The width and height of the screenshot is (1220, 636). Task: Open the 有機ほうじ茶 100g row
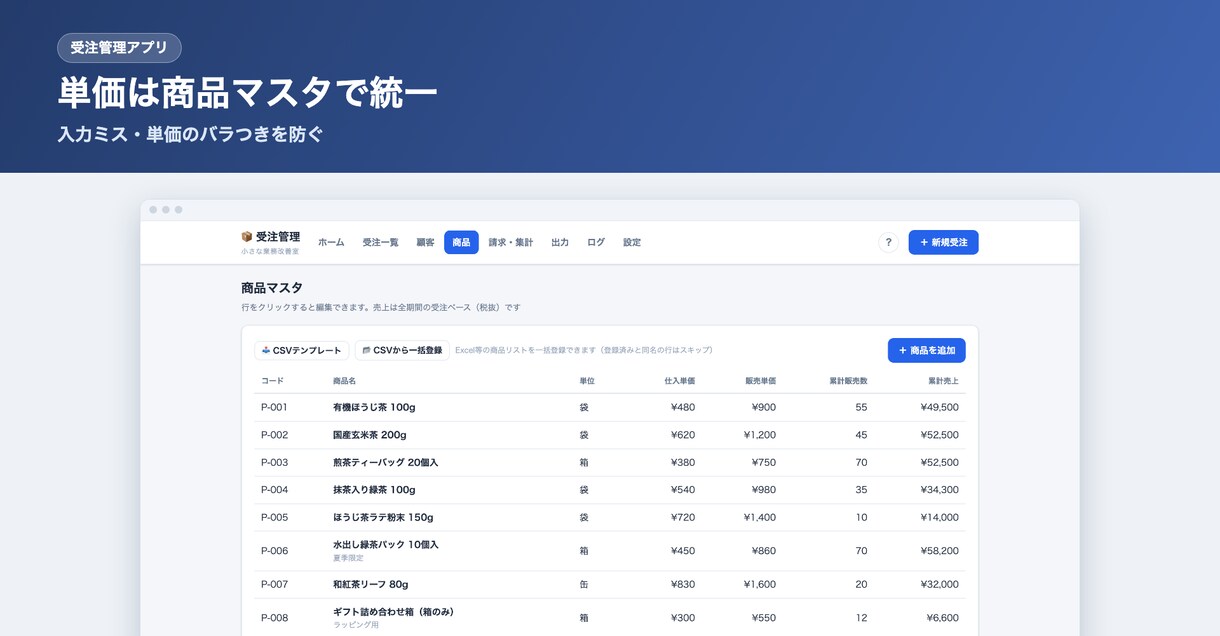pos(610,407)
